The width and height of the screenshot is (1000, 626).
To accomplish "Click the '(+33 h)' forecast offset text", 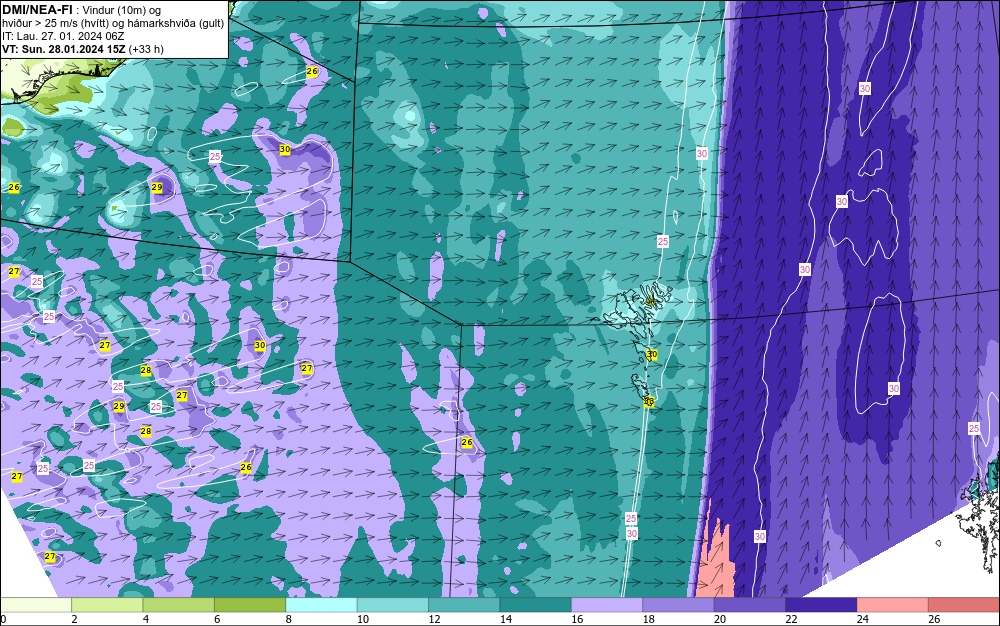I will coord(146,49).
